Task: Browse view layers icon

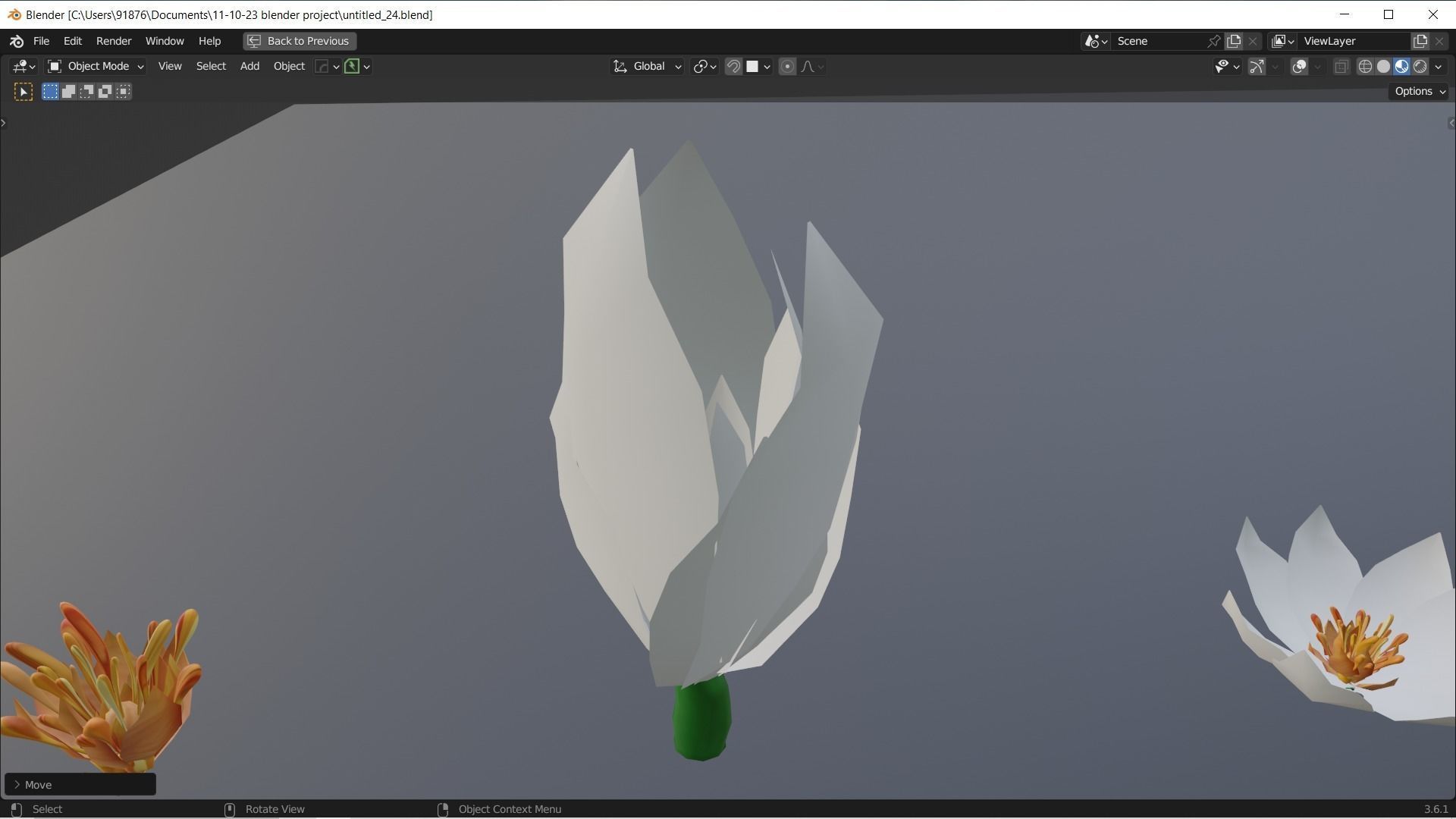Action: click(x=1283, y=41)
